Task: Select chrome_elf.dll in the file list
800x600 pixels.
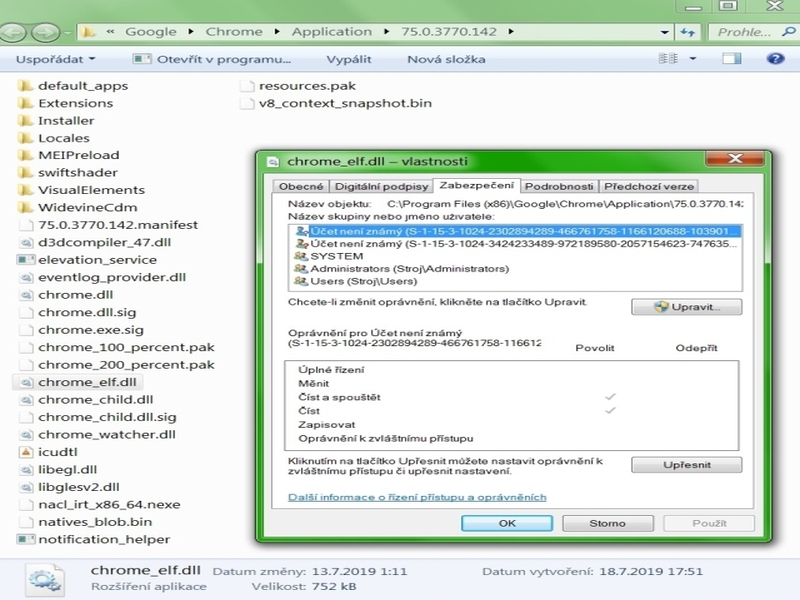Action: [78, 382]
